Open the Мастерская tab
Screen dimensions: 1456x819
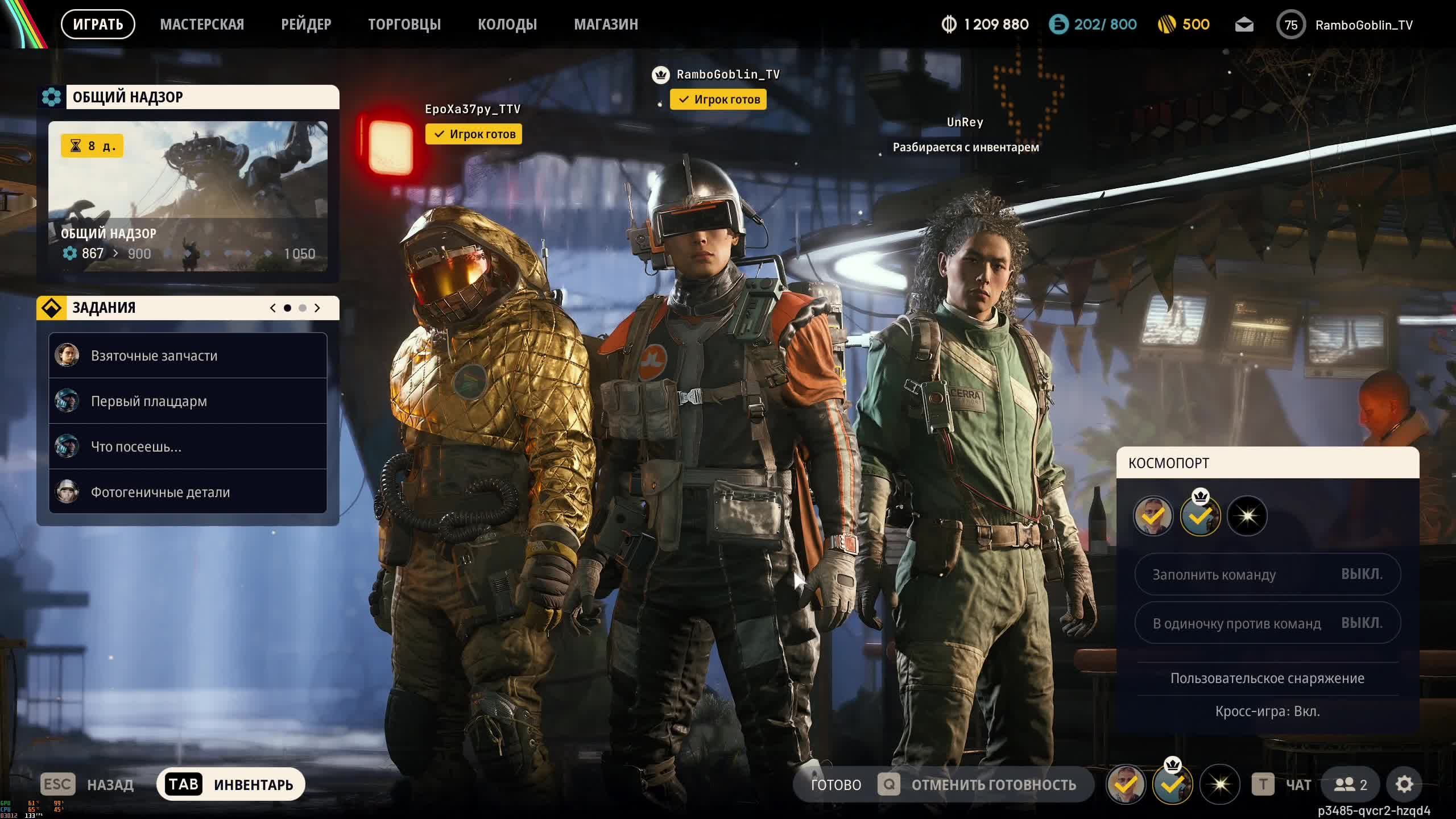click(x=202, y=24)
